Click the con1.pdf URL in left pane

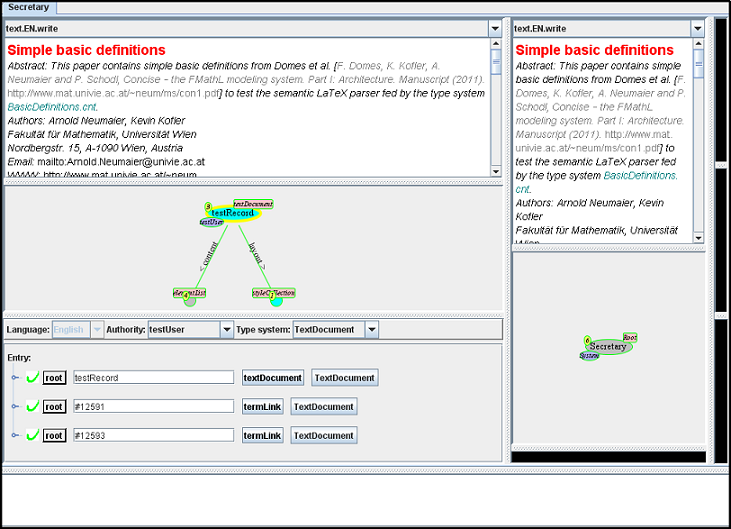click(x=113, y=94)
